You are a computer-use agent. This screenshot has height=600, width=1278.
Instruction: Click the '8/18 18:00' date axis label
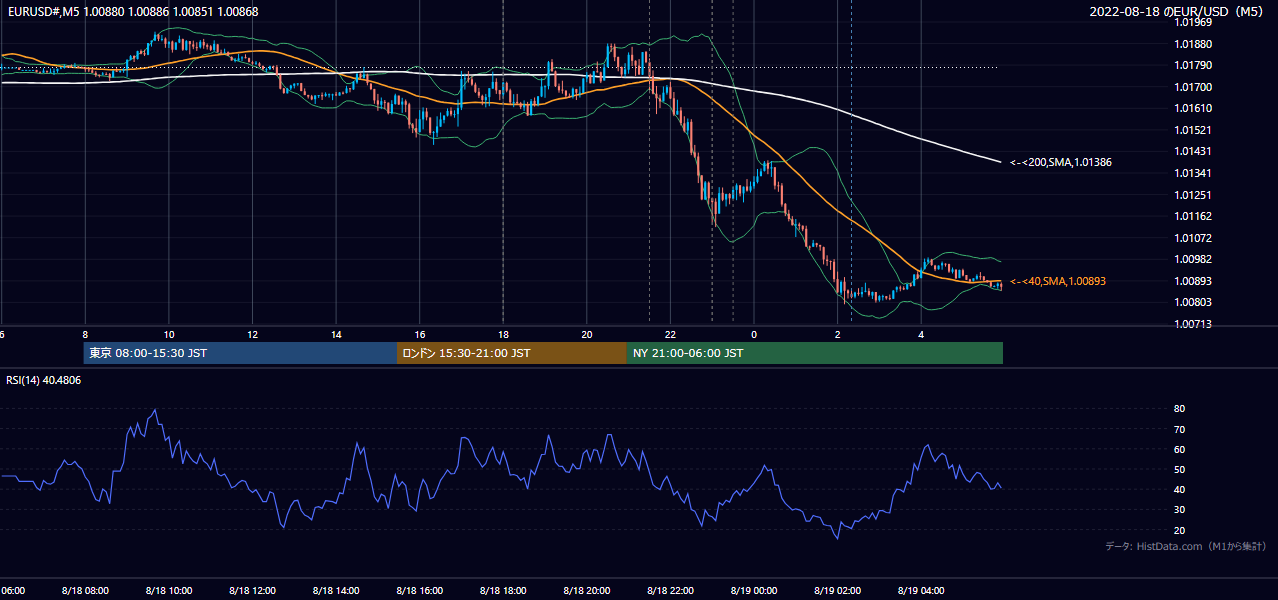(503, 591)
